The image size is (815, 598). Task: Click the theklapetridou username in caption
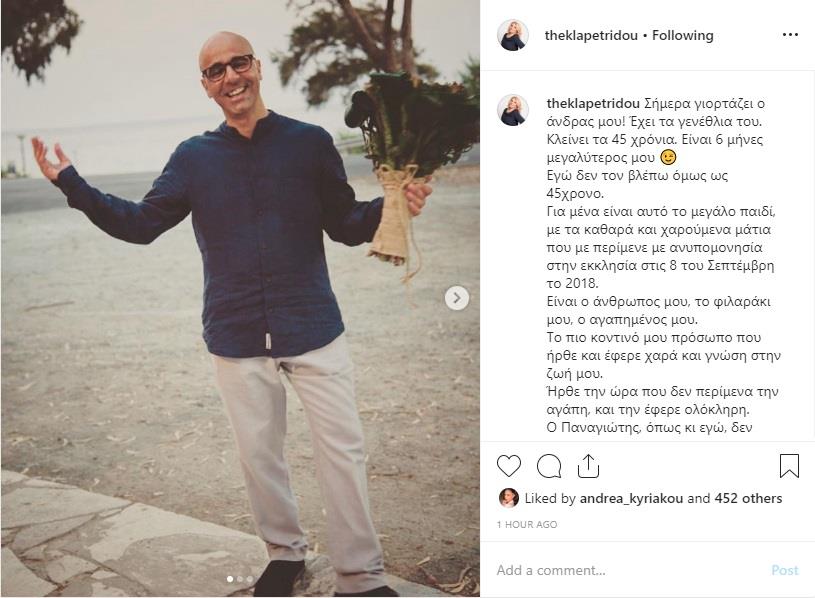[585, 103]
